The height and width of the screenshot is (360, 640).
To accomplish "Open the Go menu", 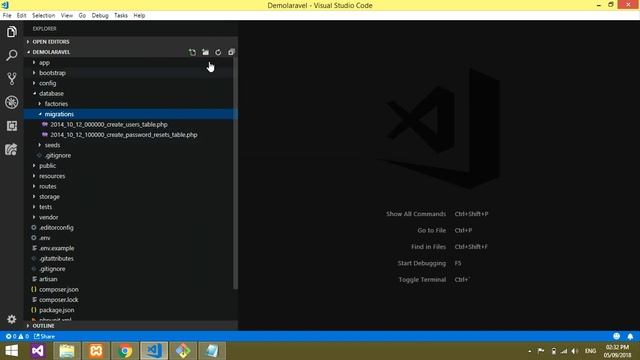I will pyautogui.click(x=82, y=16).
